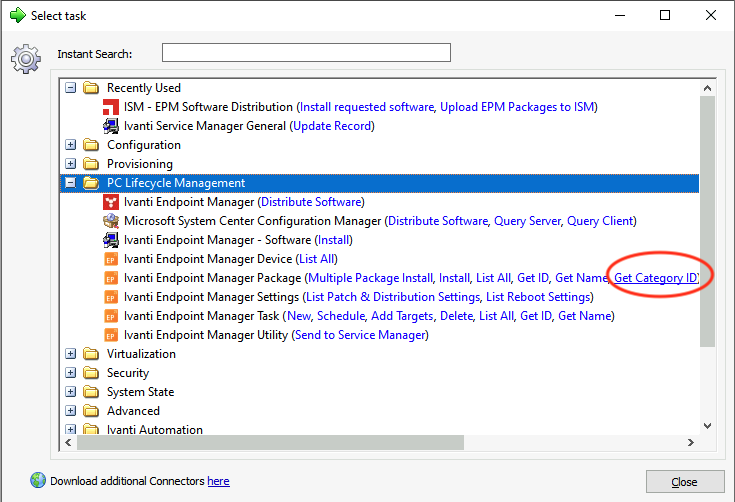735x502 pixels.
Task: Click the Recently Used folder icon
Action: pos(91,88)
